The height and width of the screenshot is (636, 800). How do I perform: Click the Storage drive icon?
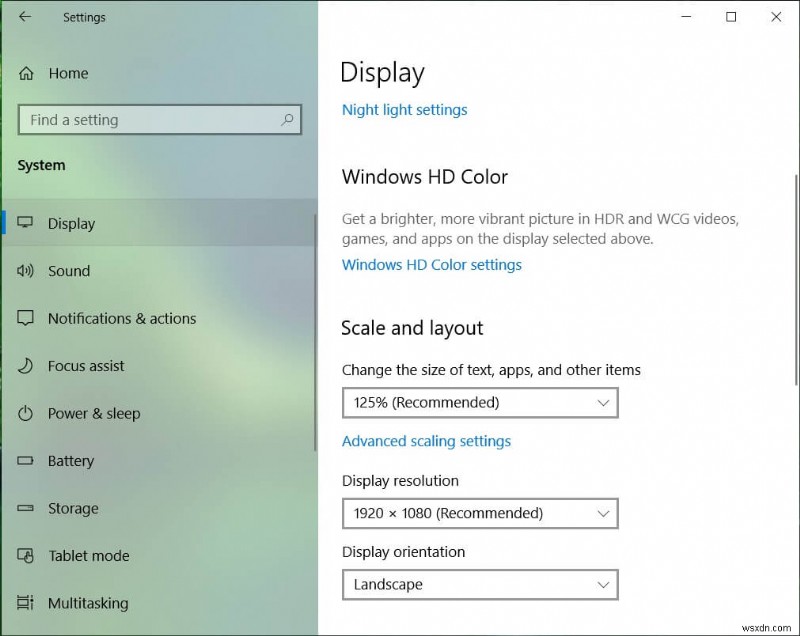coord(25,508)
